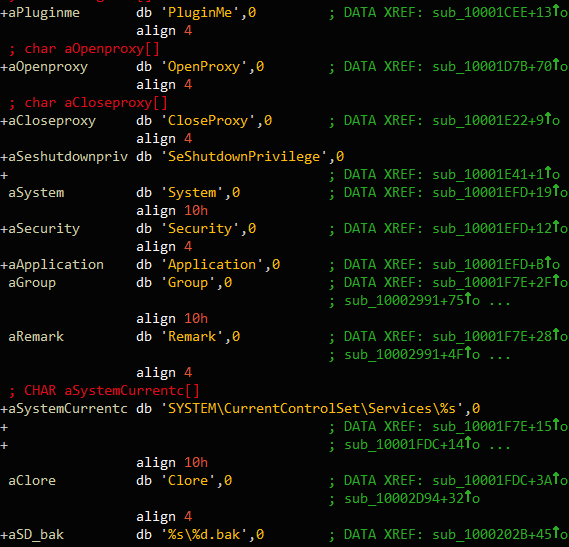Select the aGroup label
This screenshot has width=569, height=547.
pyautogui.click(x=32, y=283)
